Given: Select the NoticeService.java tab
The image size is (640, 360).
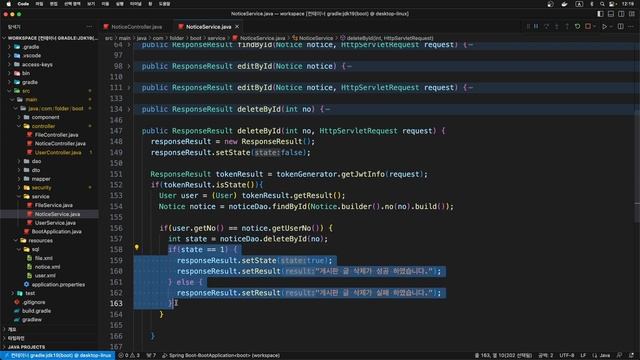Looking at the screenshot, I should [x=208, y=27].
